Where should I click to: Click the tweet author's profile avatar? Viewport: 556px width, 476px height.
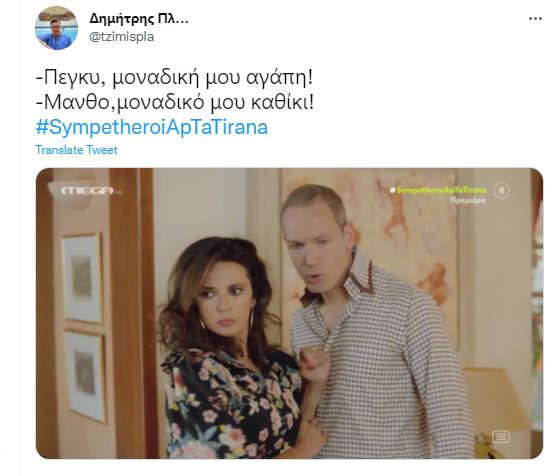56,28
